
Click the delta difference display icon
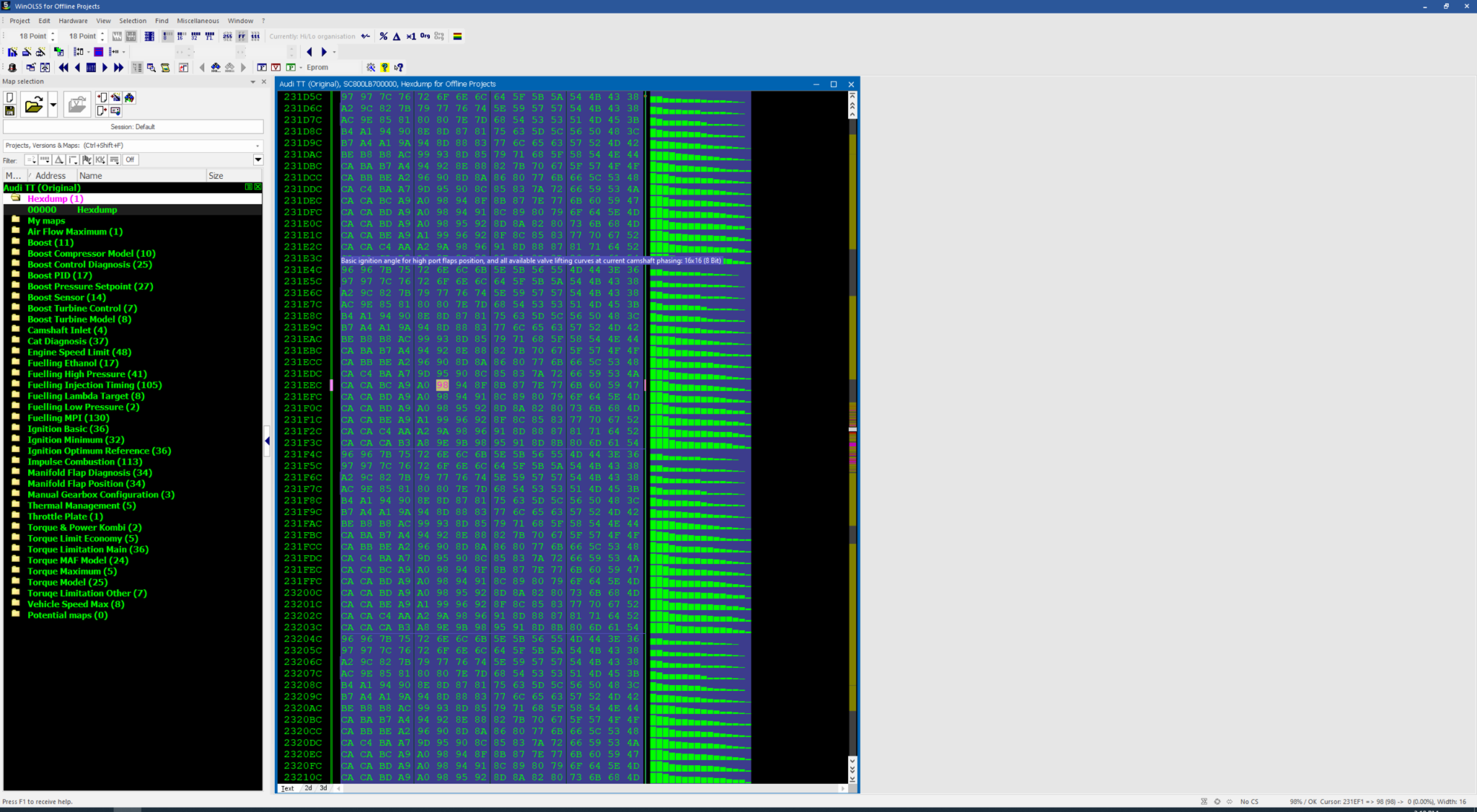(397, 36)
